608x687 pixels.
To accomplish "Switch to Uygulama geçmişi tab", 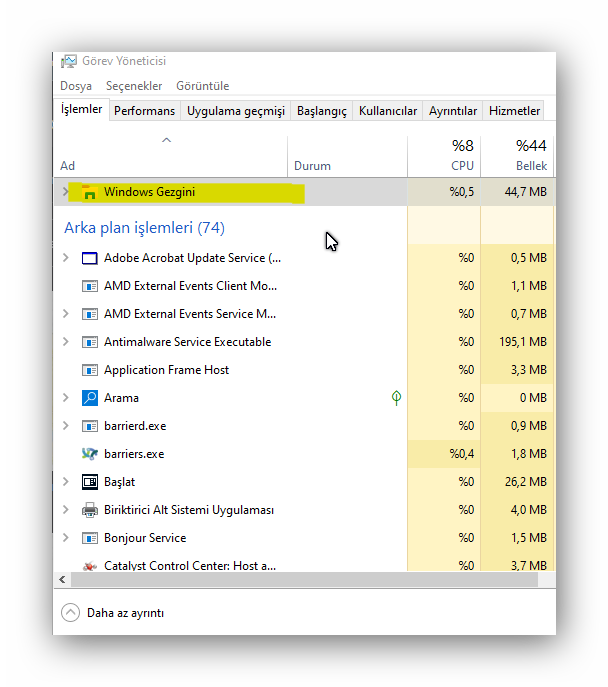I will coord(236,111).
